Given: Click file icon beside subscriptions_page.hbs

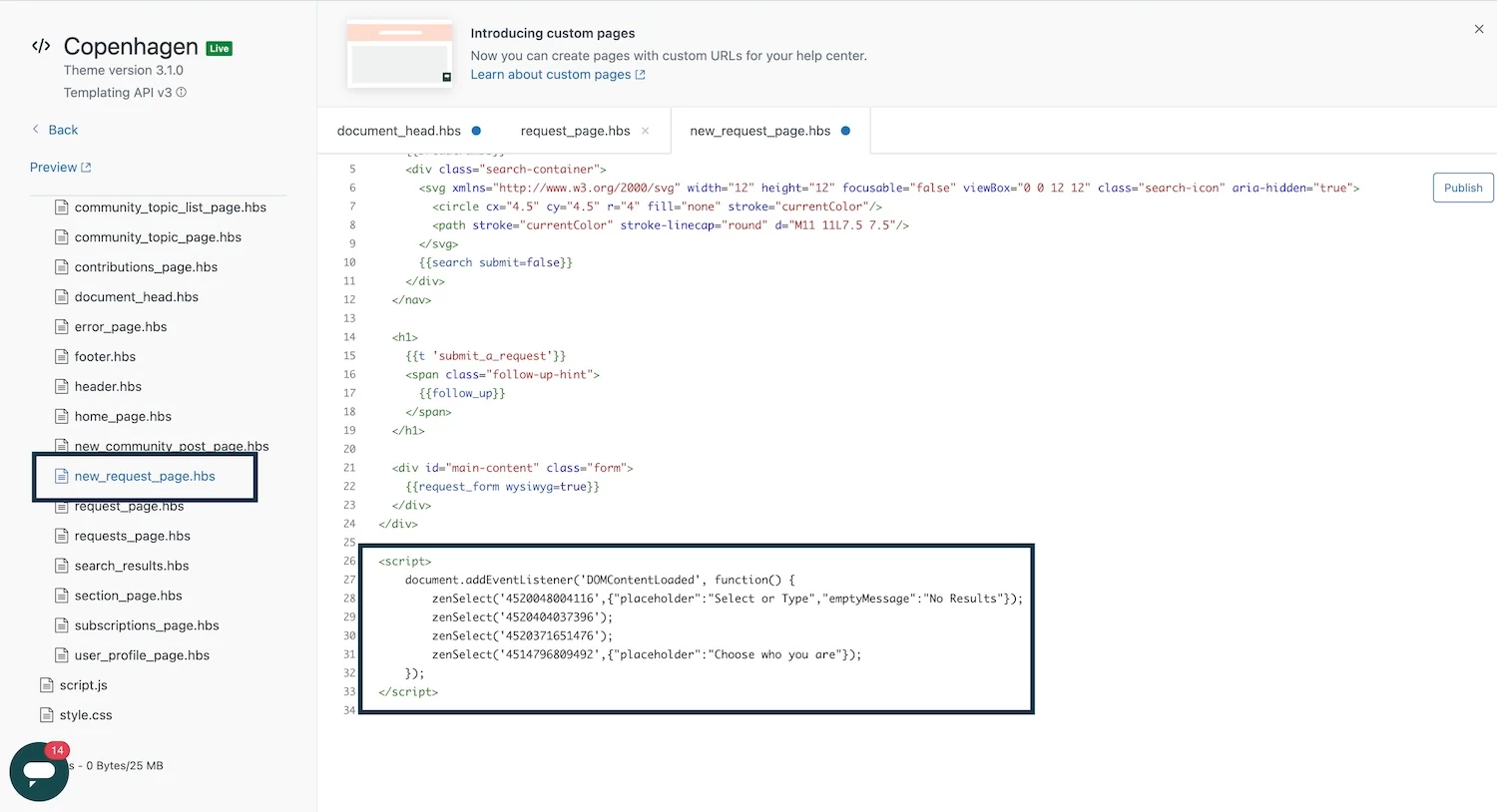Looking at the screenshot, I should 62,625.
